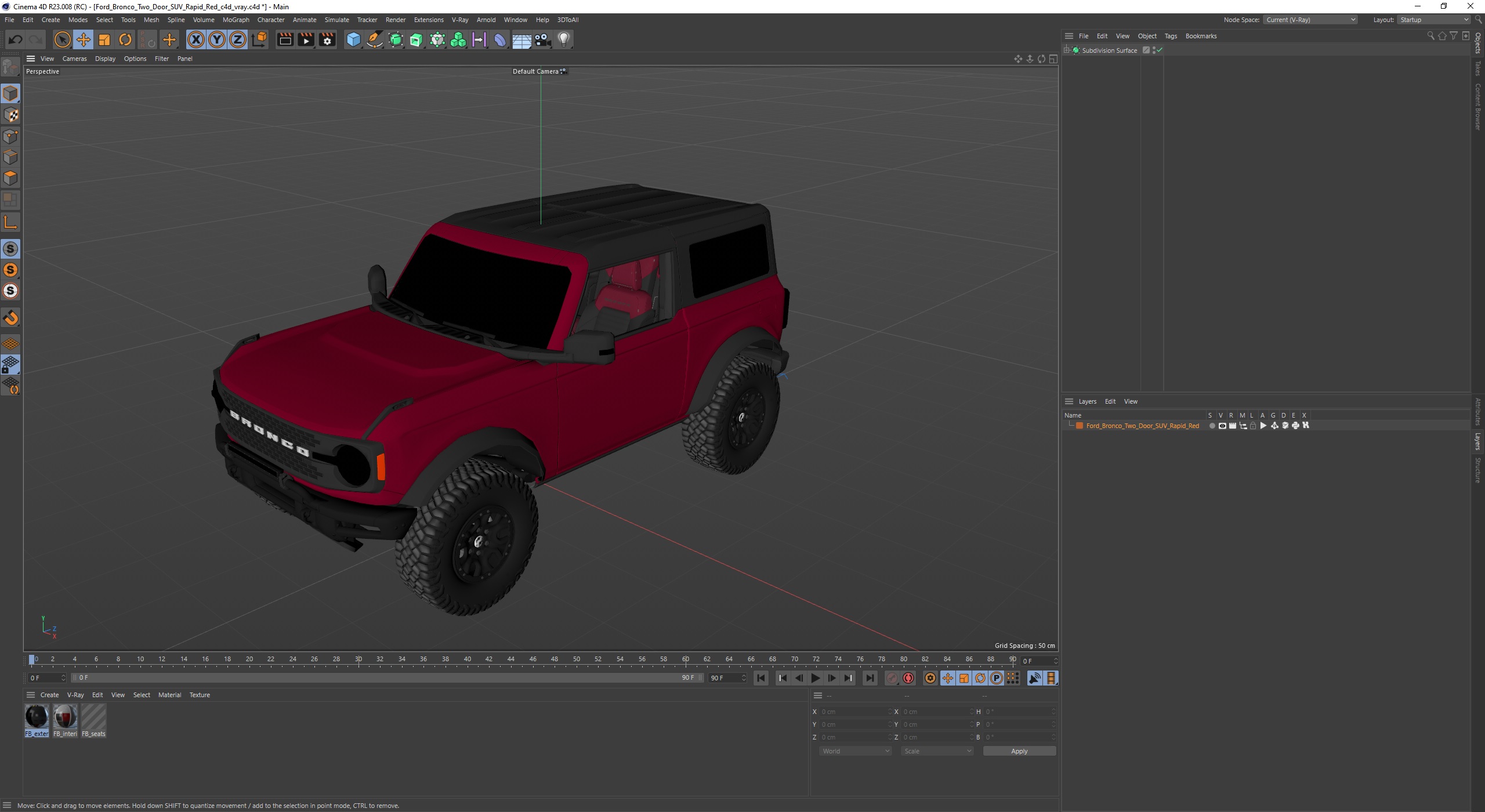Toggle parameter P keyframe recording
This screenshot has height=812, width=1485.
(x=997, y=678)
